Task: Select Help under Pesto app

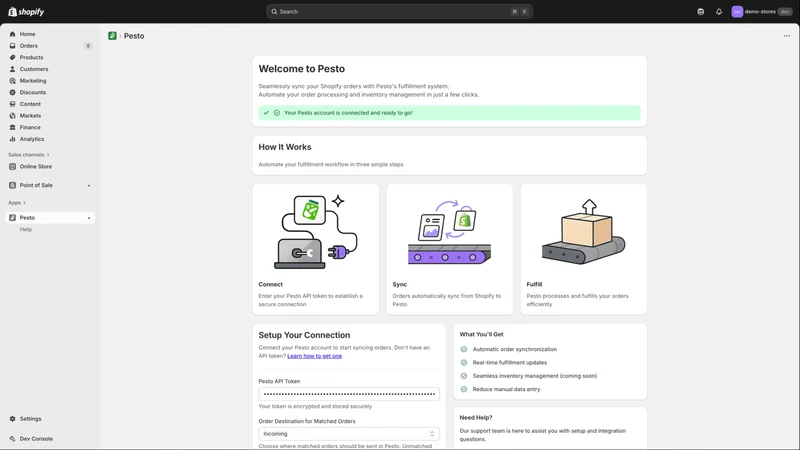Action: pyautogui.click(x=26, y=230)
